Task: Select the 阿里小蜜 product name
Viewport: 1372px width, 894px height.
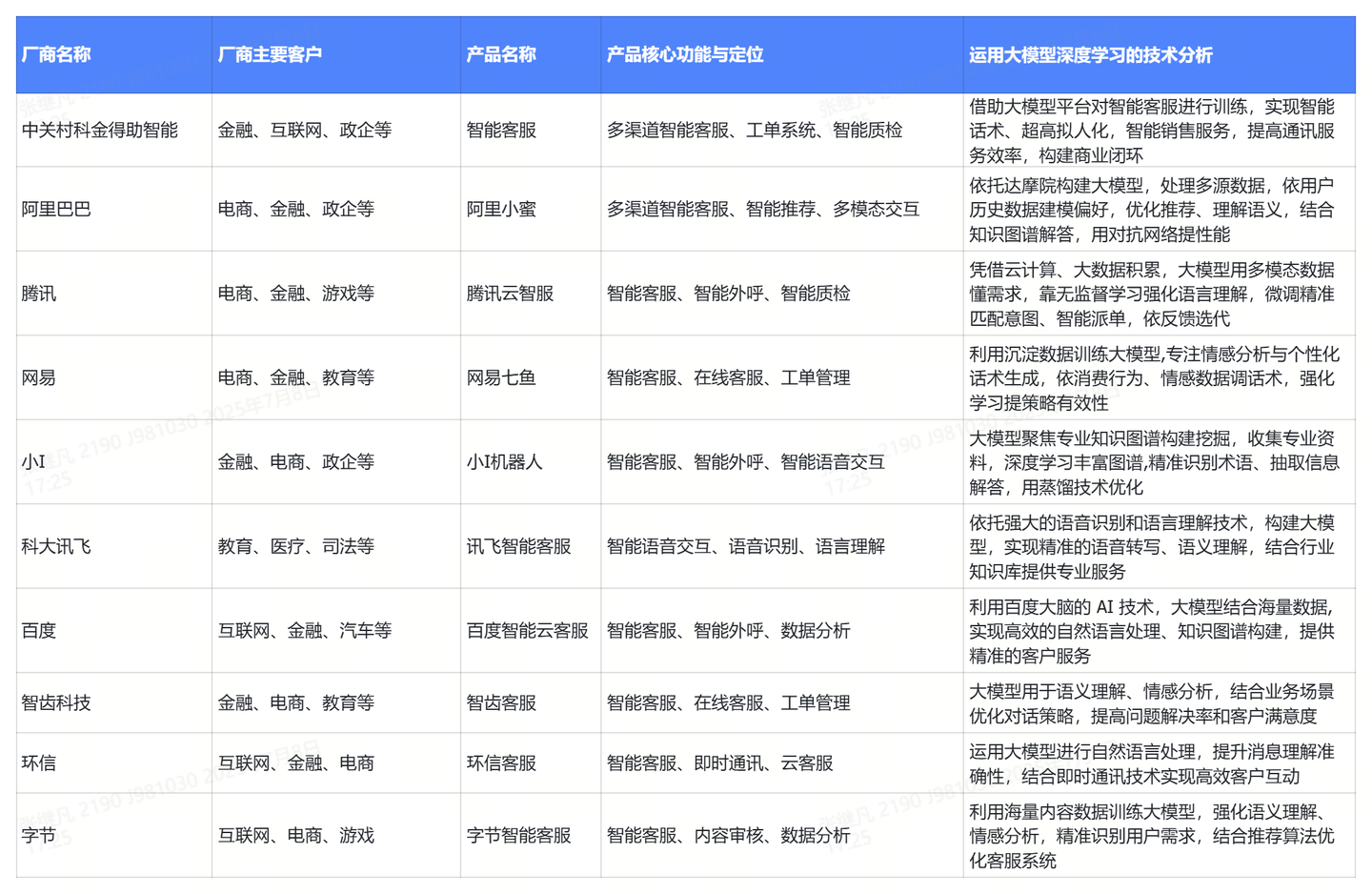Action: 496,208
